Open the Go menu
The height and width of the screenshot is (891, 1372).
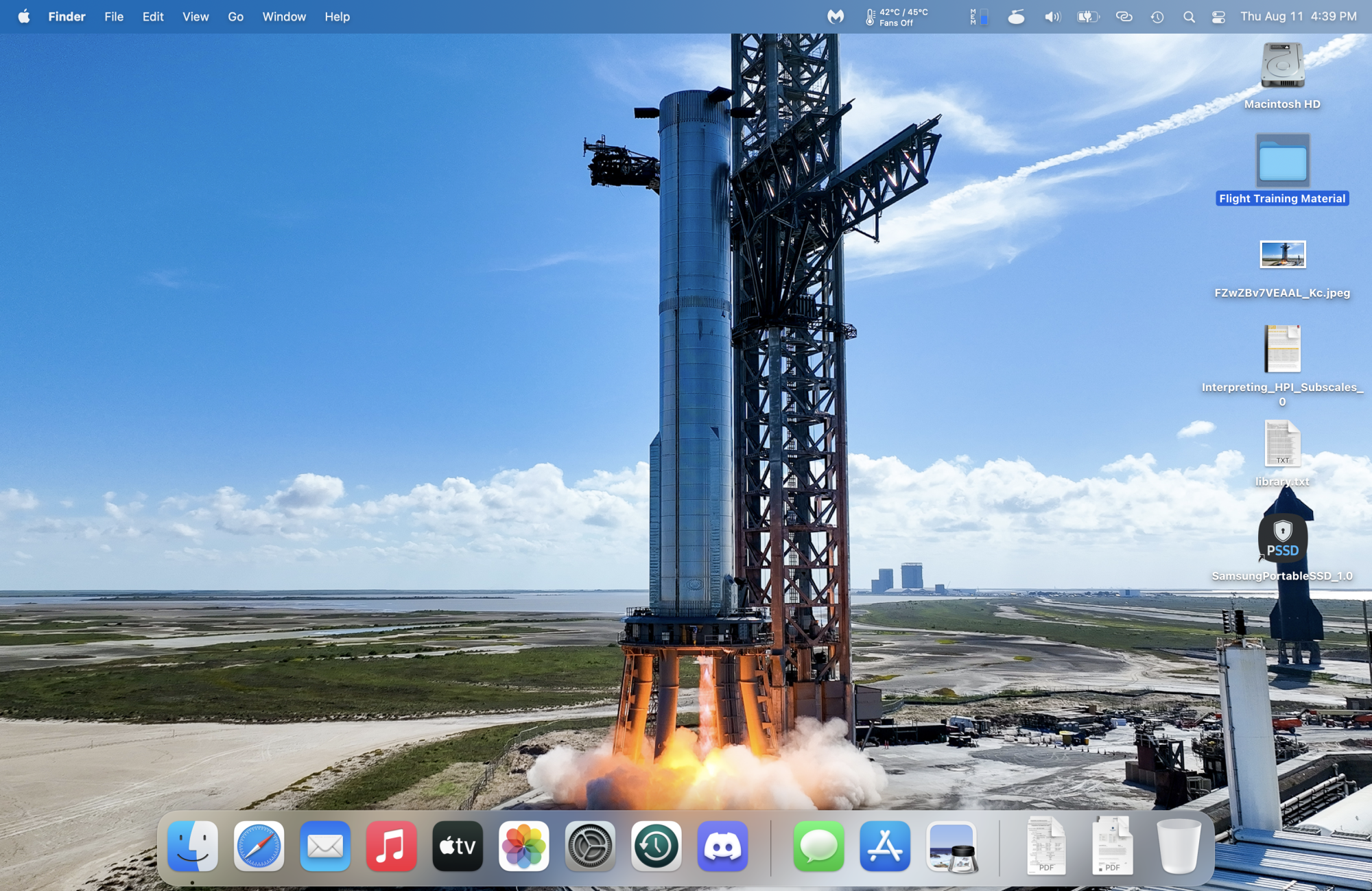tap(235, 17)
